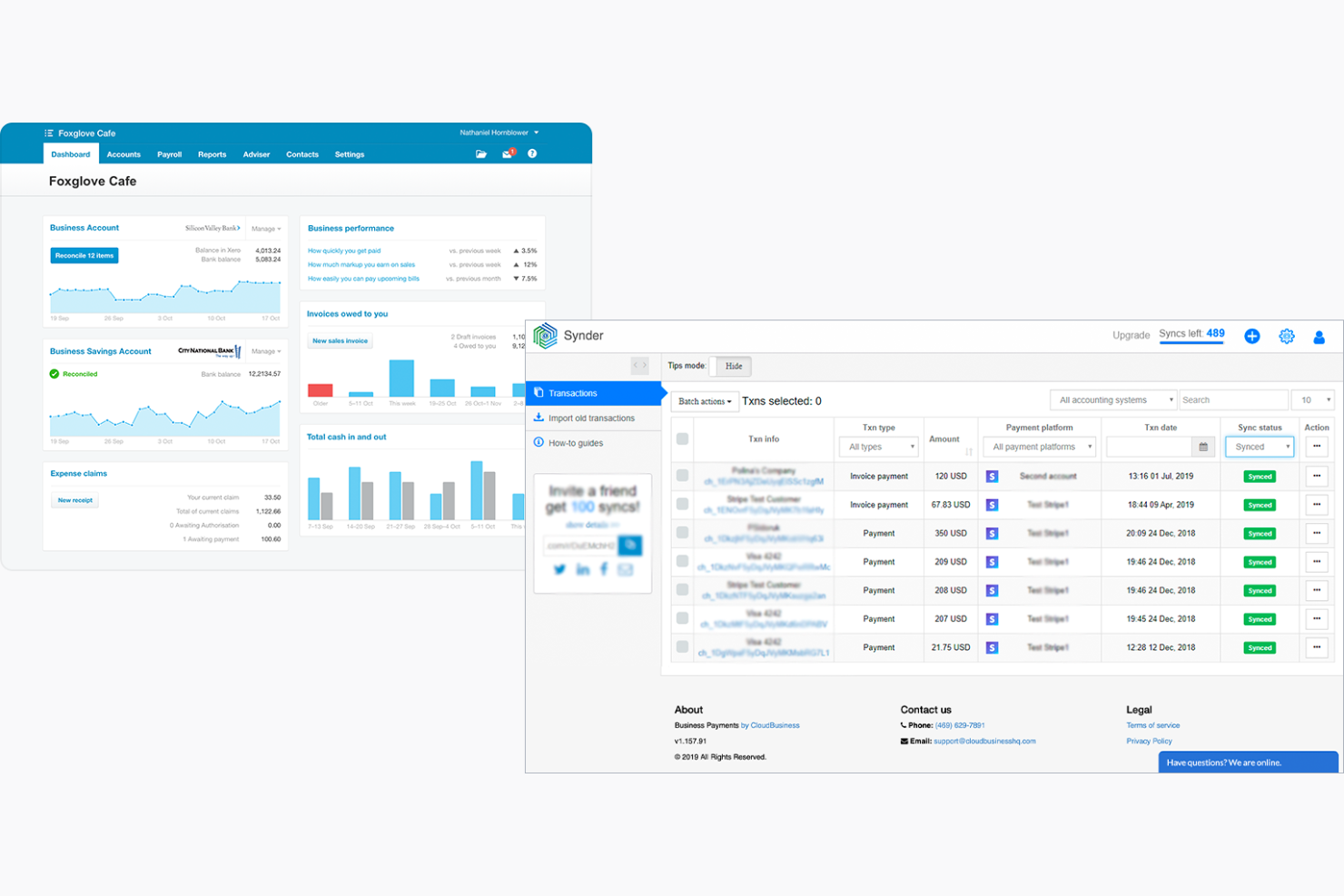Image resolution: width=1344 pixels, height=896 pixels.
Task: Click the Stripe icon in the 120 USD row
Action: click(992, 477)
